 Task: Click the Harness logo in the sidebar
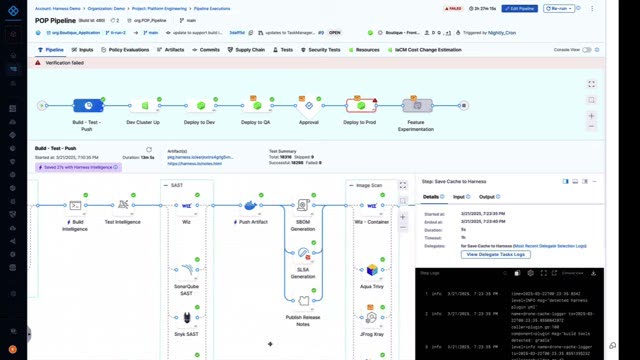13,11
